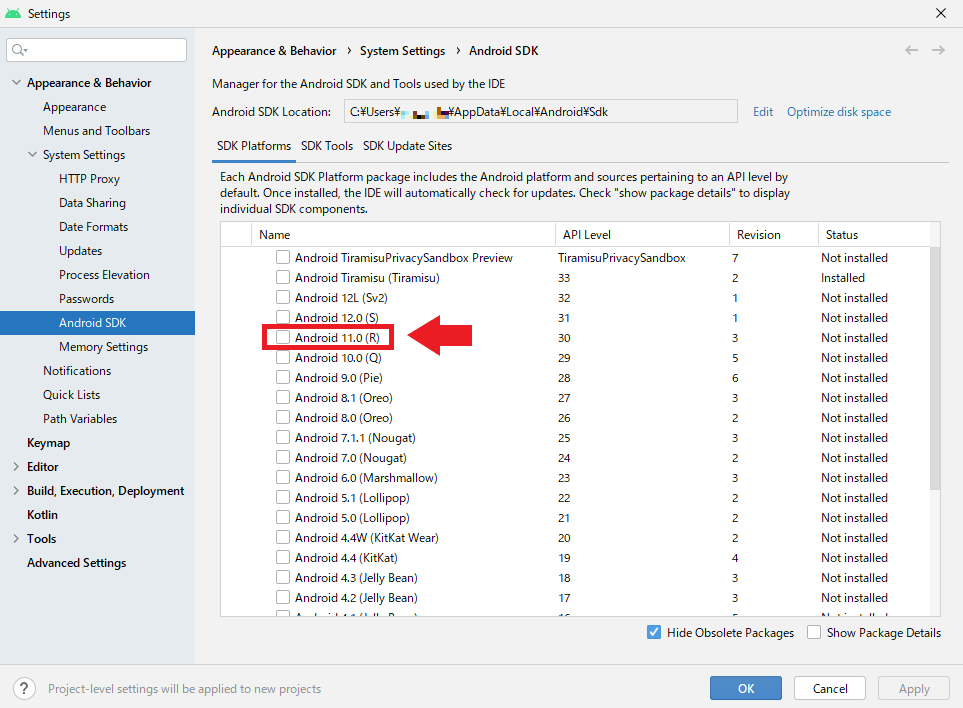Expand the Editor section

click(15, 466)
